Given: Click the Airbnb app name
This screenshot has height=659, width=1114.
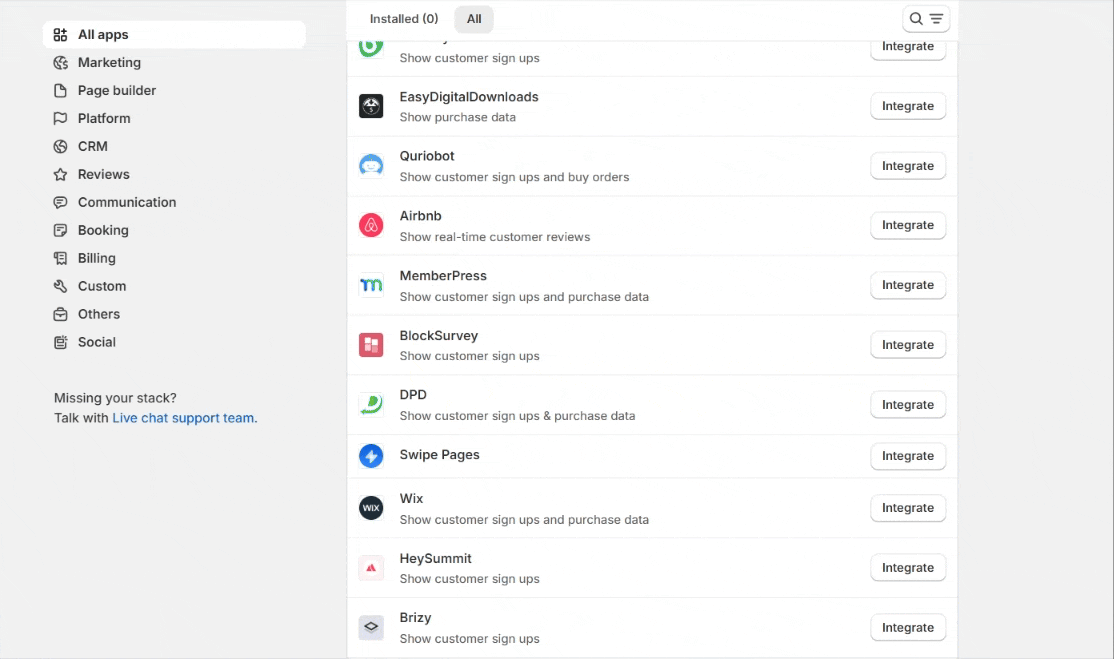Looking at the screenshot, I should coord(421,216).
